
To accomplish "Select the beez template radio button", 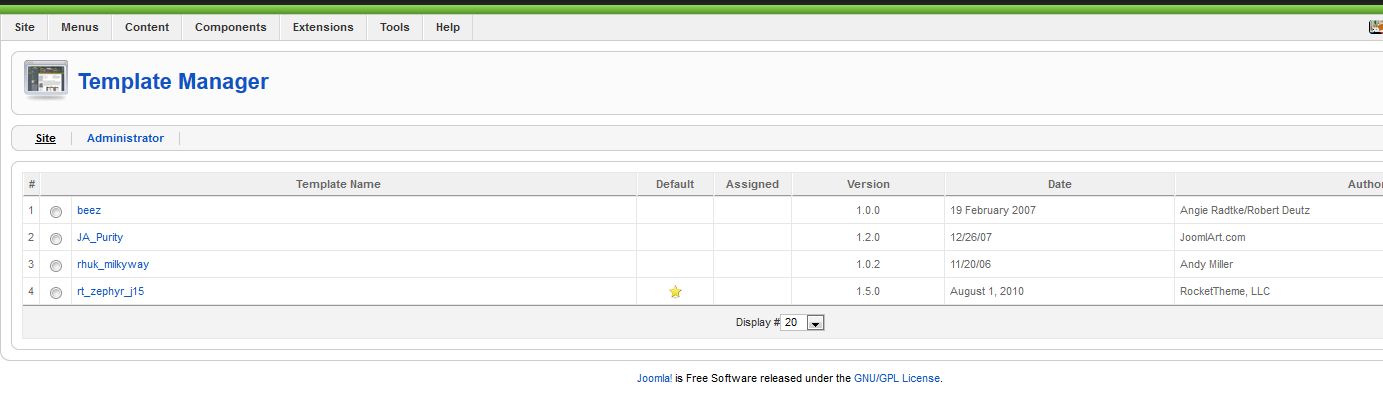I will [56, 211].
